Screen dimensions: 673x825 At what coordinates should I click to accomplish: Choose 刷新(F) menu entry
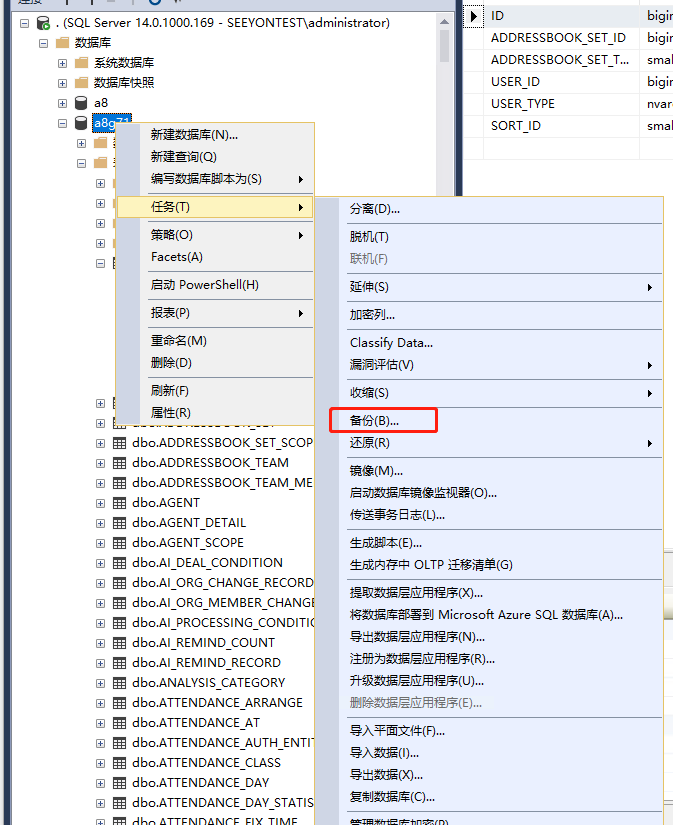(x=215, y=390)
